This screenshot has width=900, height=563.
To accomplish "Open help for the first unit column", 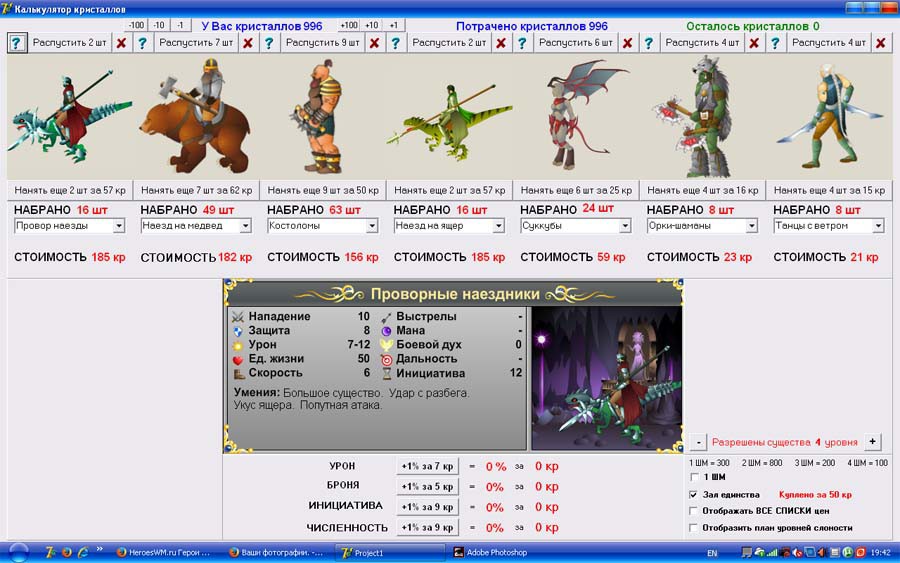I will (17, 43).
